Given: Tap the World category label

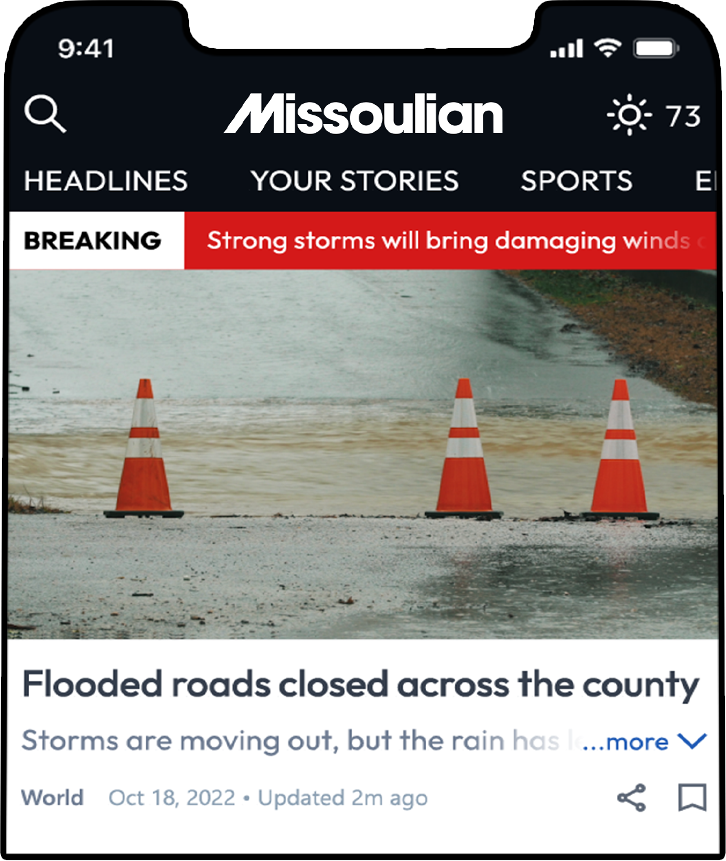Looking at the screenshot, I should click(x=52, y=798).
